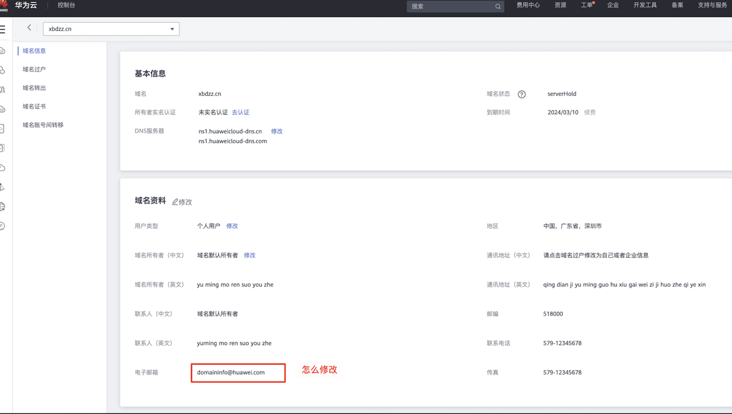Select 域名转出 in the sidebar

click(x=34, y=88)
